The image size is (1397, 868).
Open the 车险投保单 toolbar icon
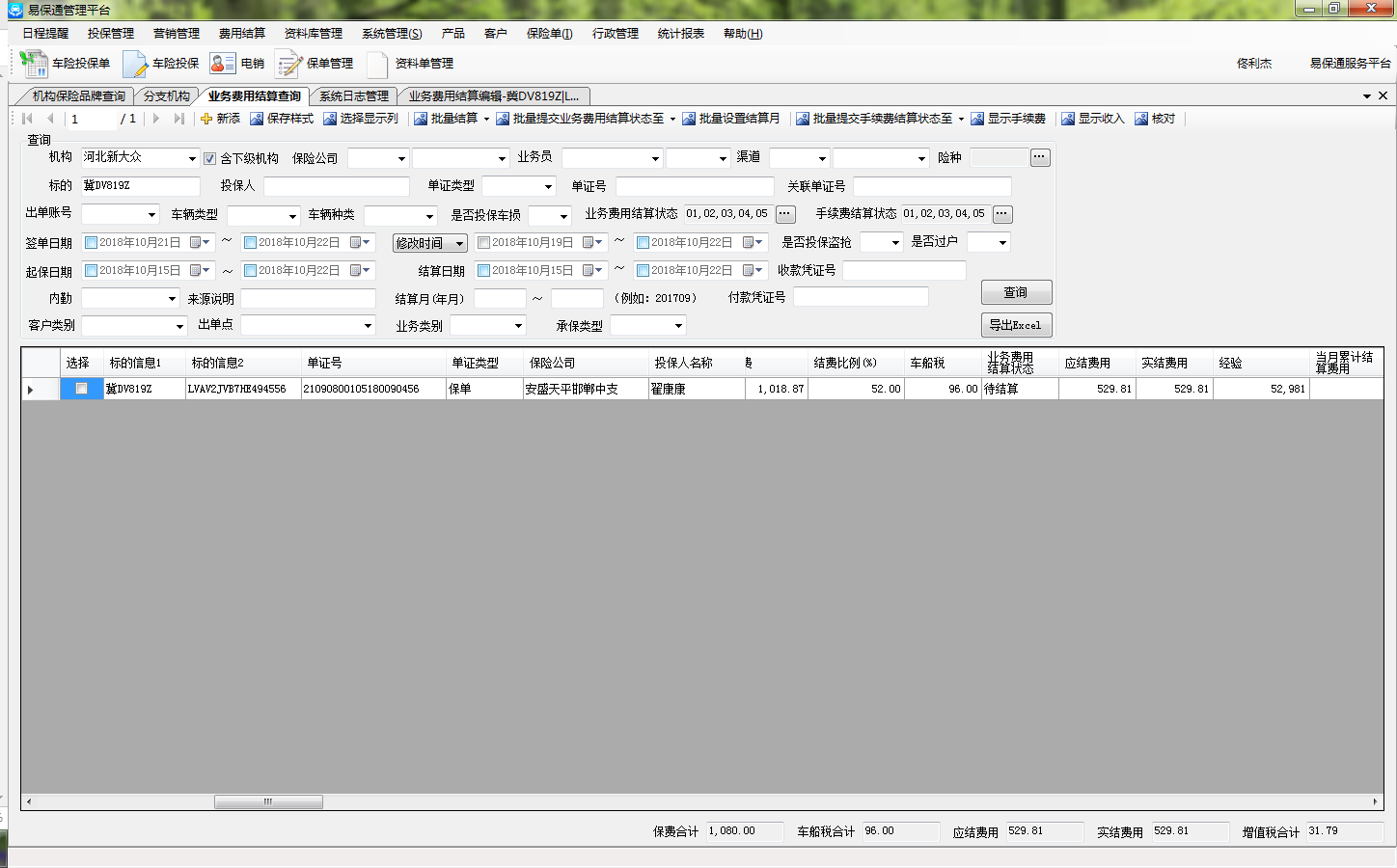point(34,64)
